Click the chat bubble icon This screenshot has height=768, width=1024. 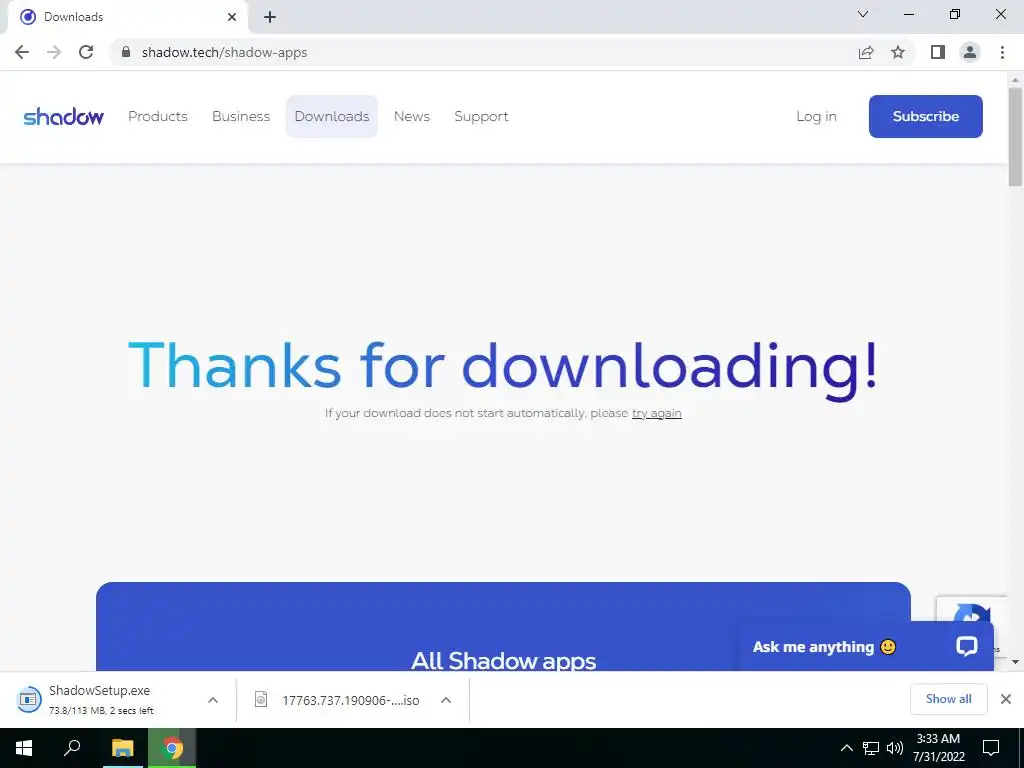click(967, 647)
